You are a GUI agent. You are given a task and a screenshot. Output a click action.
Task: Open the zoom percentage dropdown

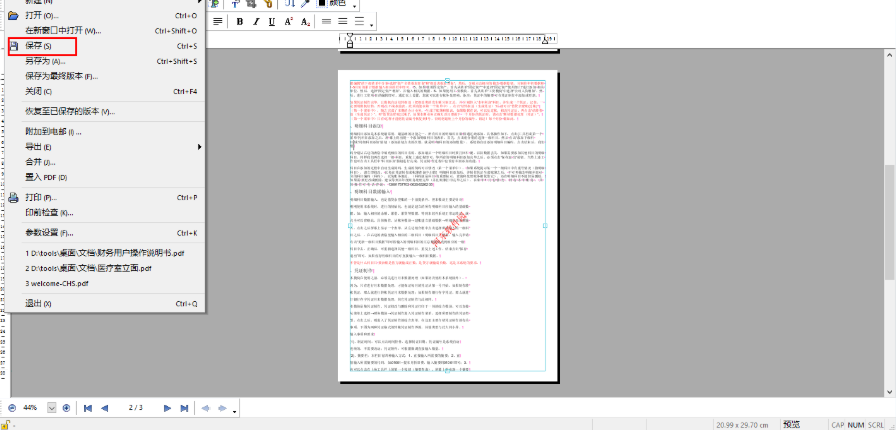coord(52,408)
